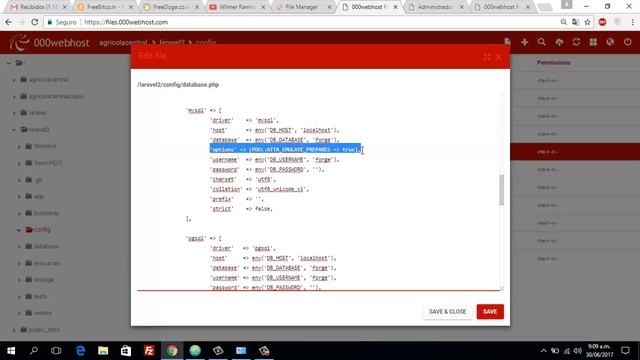Collapse the config folder arrow
Image resolution: width=640 pixels, height=360 pixels.
(x=19, y=230)
